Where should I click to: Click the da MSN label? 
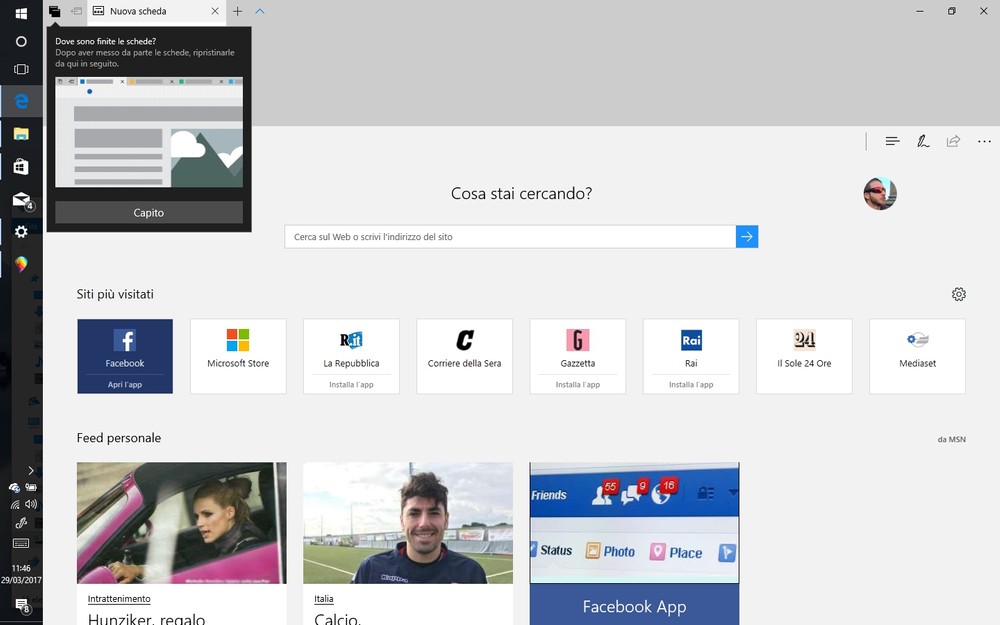[x=952, y=439]
